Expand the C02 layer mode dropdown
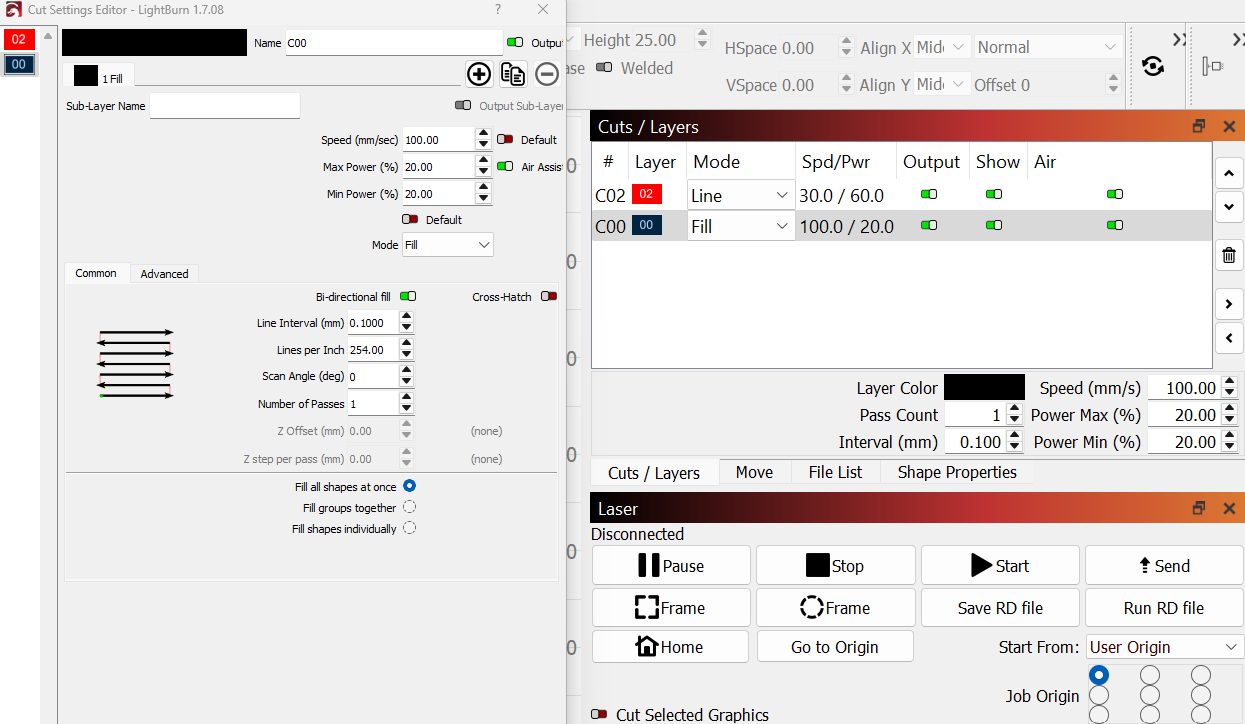Screen dimensions: 1245x724 740,196
